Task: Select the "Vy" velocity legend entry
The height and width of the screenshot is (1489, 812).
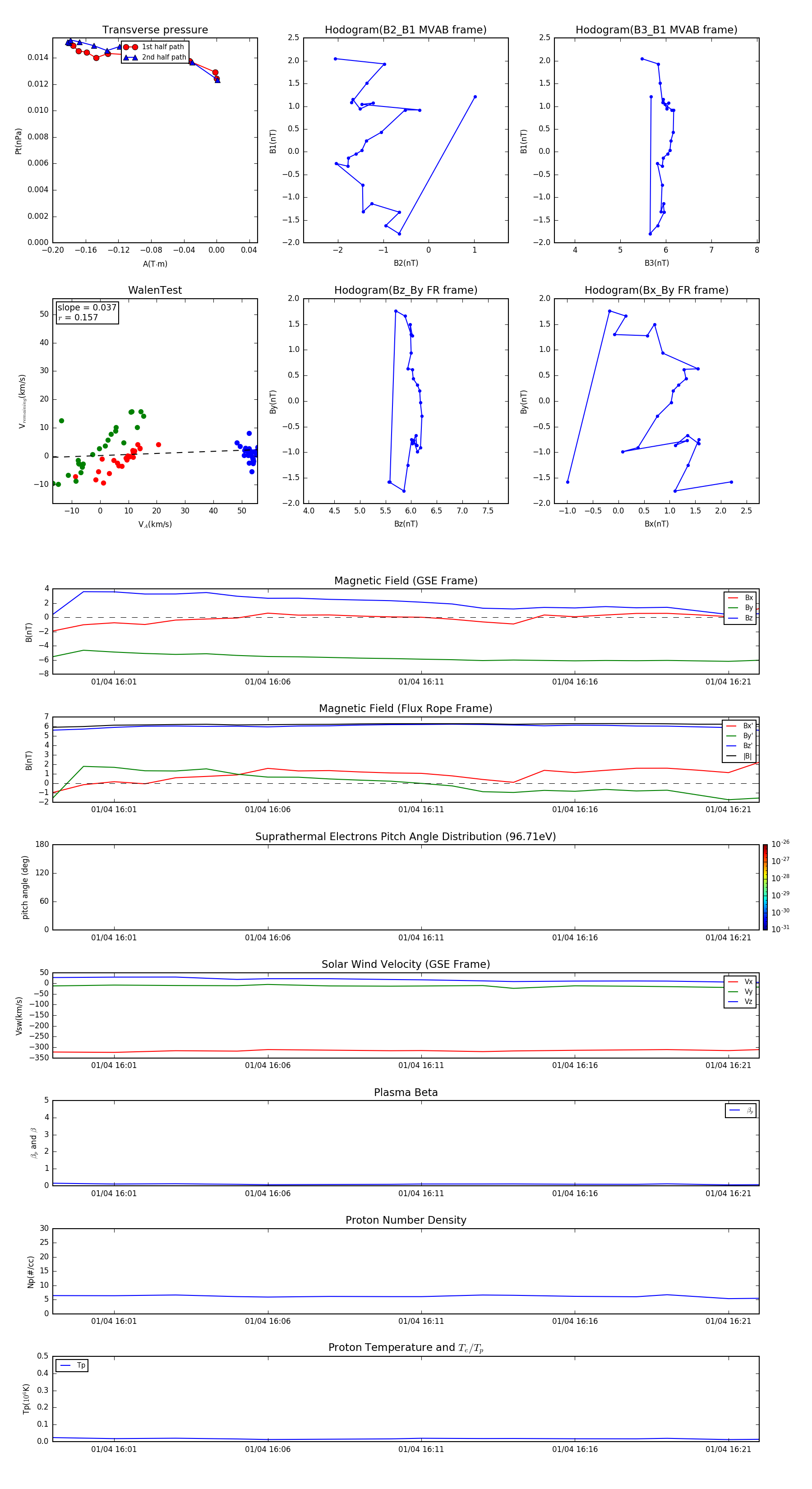Action: click(x=740, y=992)
